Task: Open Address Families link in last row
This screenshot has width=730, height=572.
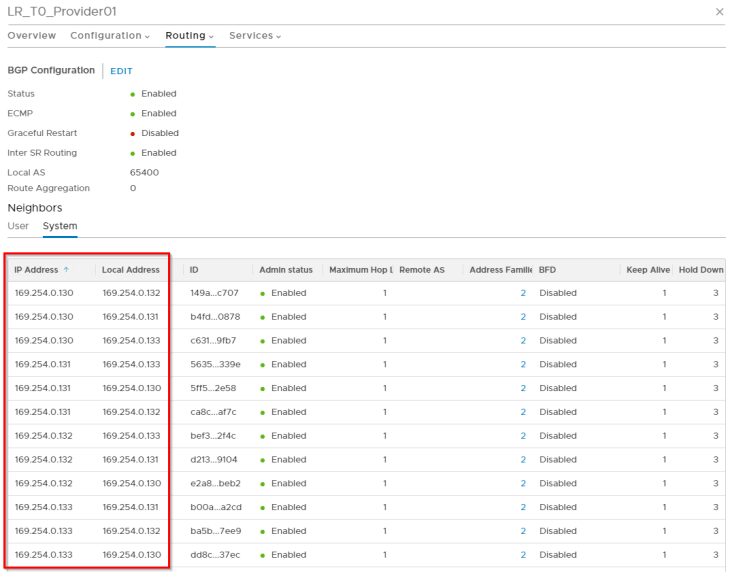Action: (x=522, y=555)
